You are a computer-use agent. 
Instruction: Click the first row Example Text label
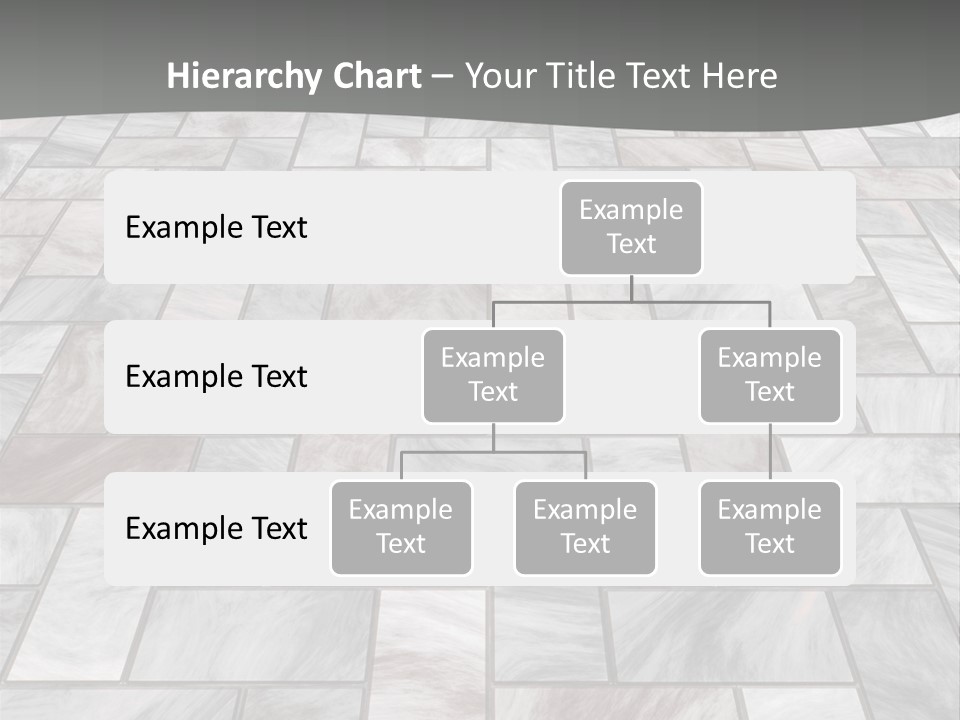pyautogui.click(x=215, y=228)
